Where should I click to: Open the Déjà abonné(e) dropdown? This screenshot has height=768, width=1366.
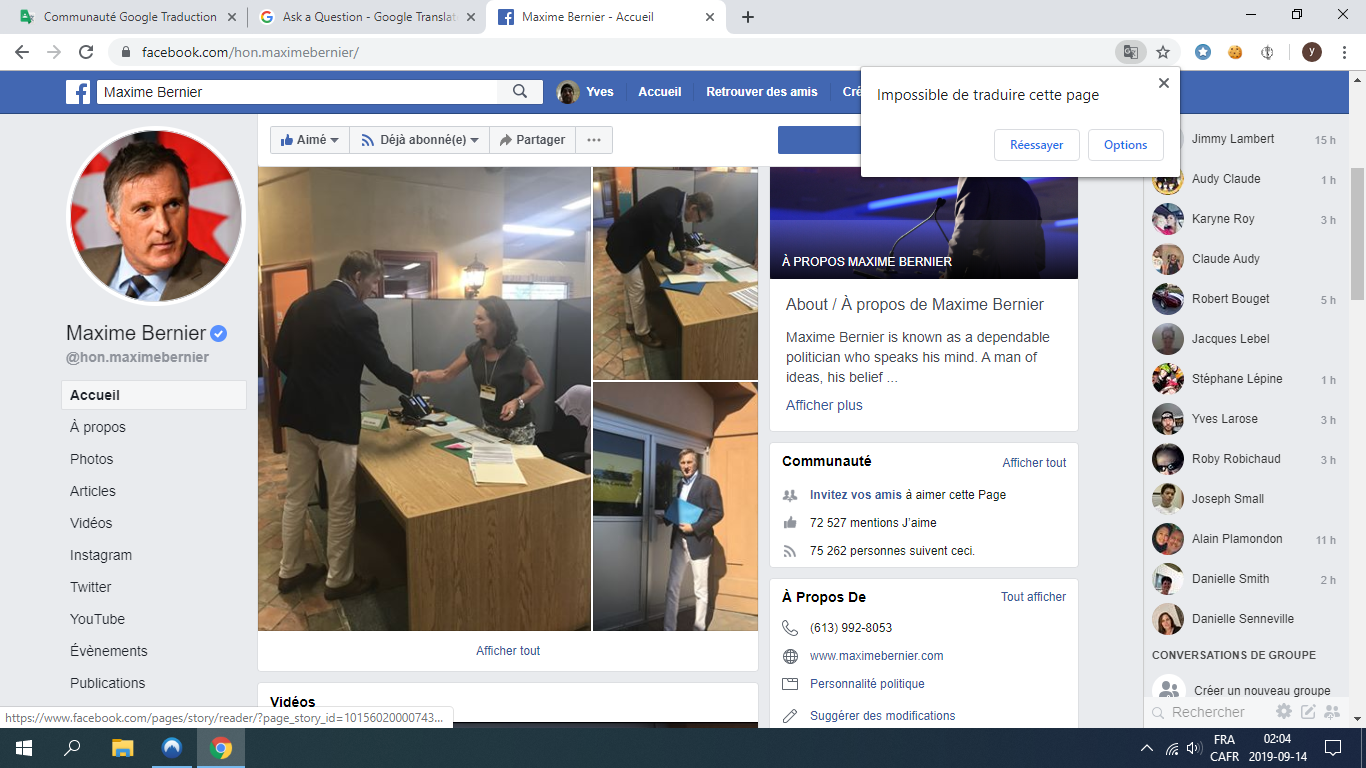click(419, 140)
